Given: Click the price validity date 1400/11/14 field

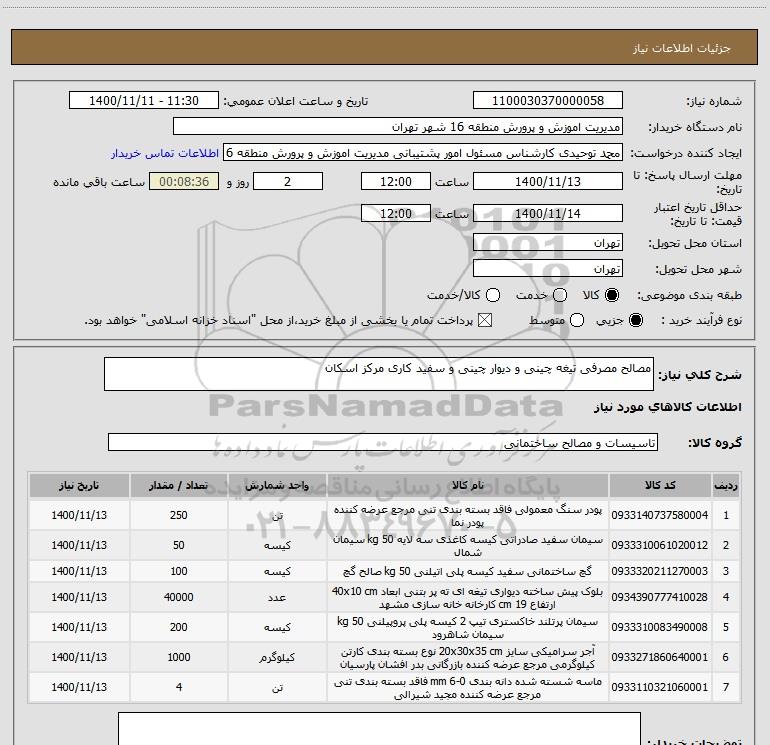Looking at the screenshot, I should pyautogui.click(x=548, y=213).
